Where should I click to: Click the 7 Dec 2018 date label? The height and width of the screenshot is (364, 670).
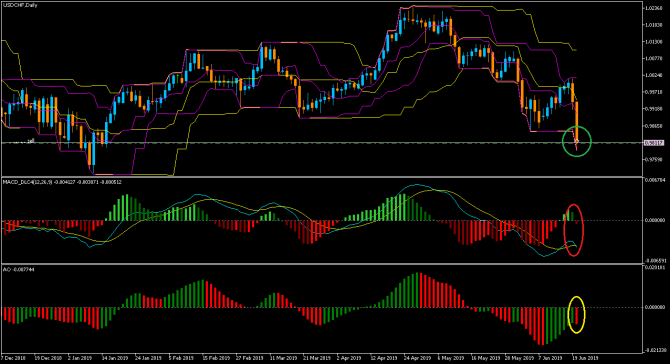(x=13, y=358)
